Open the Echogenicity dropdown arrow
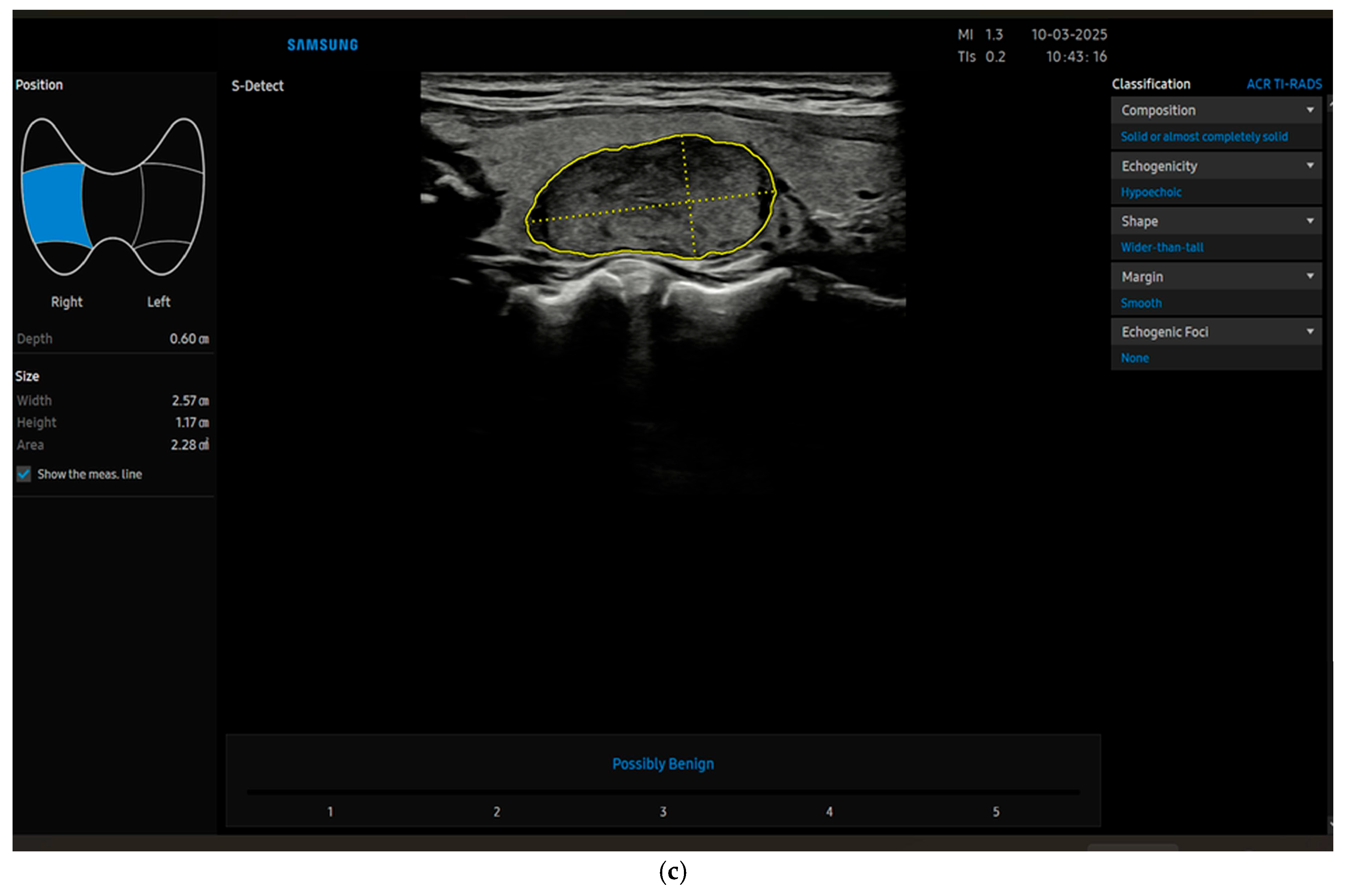 (x=1310, y=165)
